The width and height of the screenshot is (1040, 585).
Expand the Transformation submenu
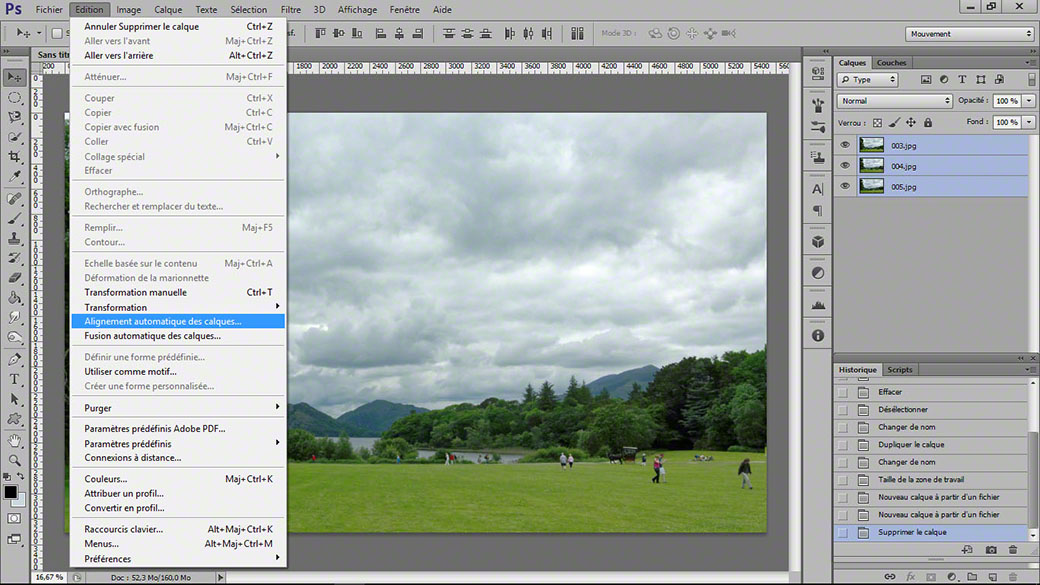tap(178, 307)
